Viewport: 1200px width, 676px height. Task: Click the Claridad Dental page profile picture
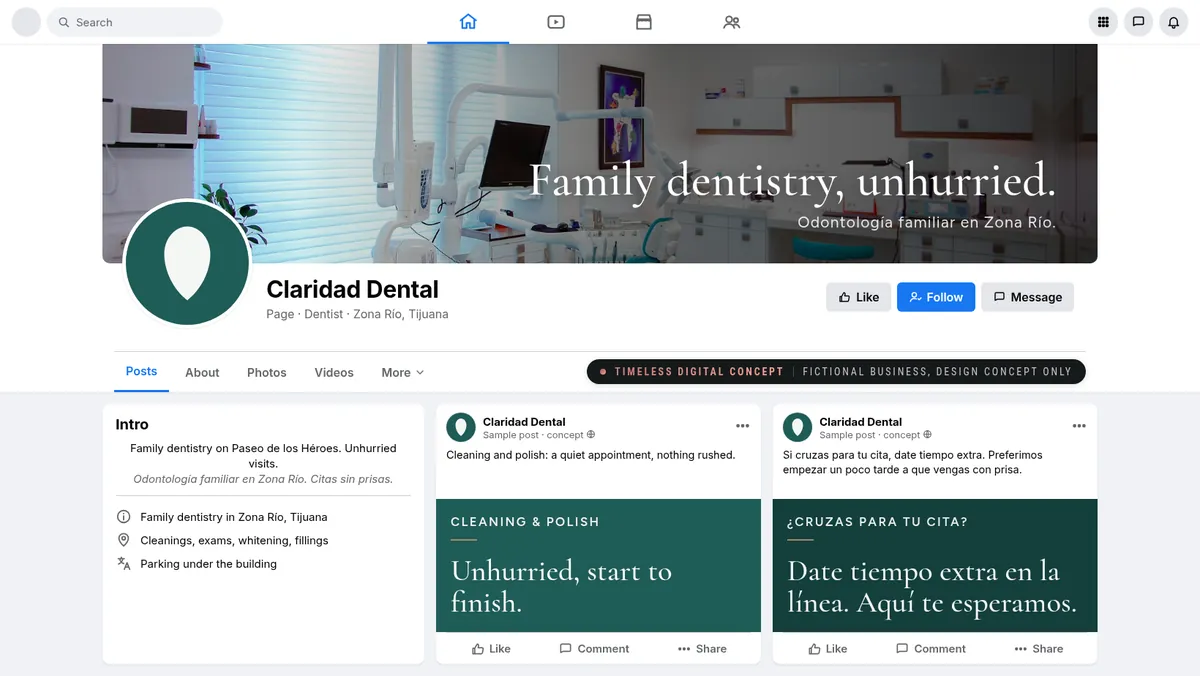pyautogui.click(x=187, y=263)
